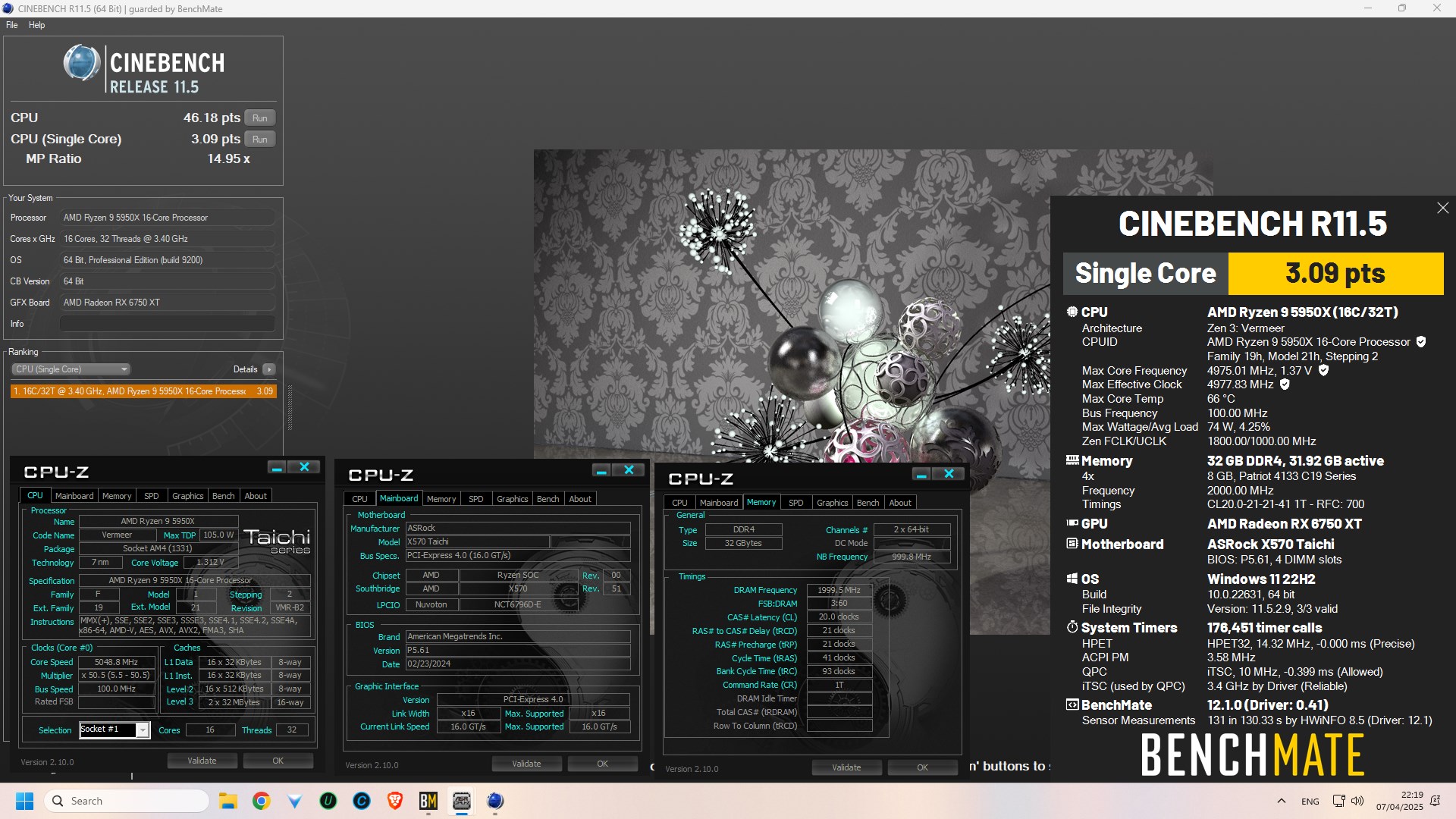Close the Memory CPU-Z window

coord(949,475)
